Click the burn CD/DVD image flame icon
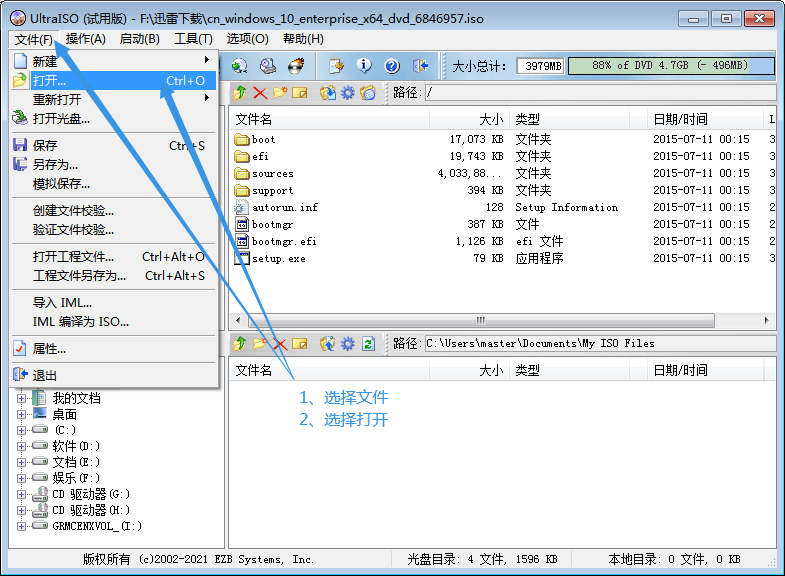Screen dimensions: 785x576 tap(296, 66)
